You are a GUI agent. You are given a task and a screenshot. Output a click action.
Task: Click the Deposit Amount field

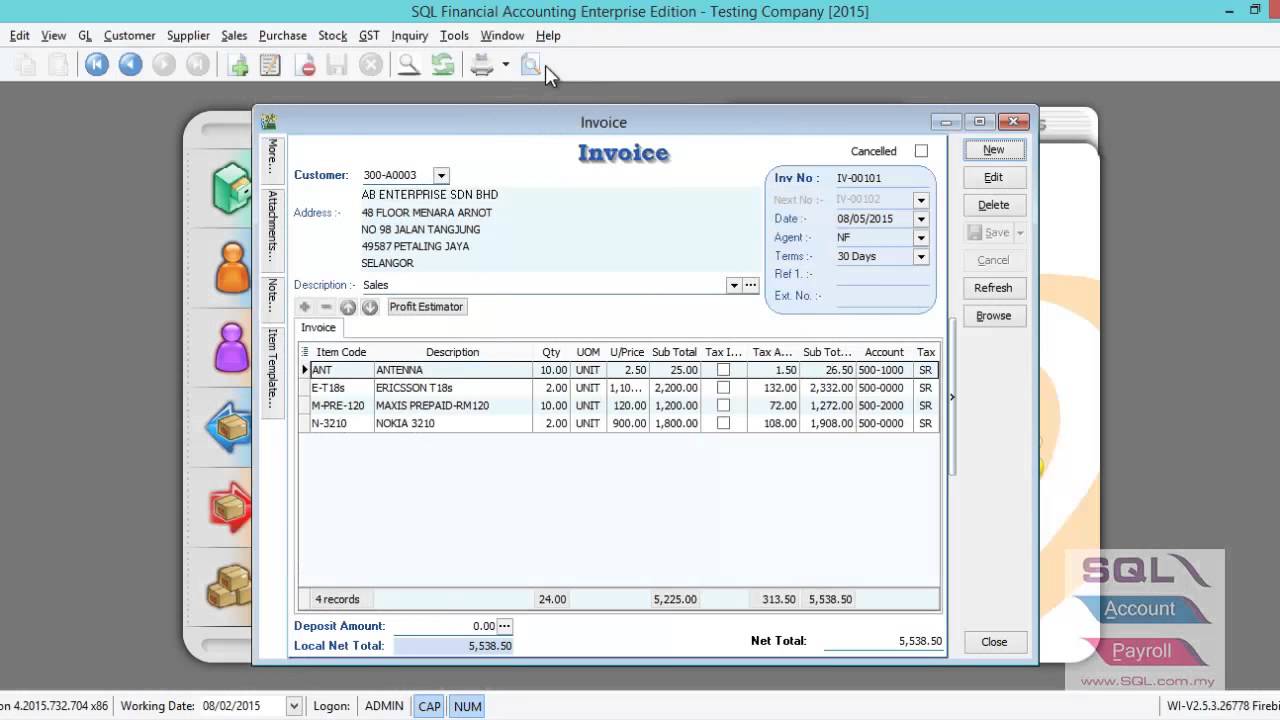coord(446,626)
